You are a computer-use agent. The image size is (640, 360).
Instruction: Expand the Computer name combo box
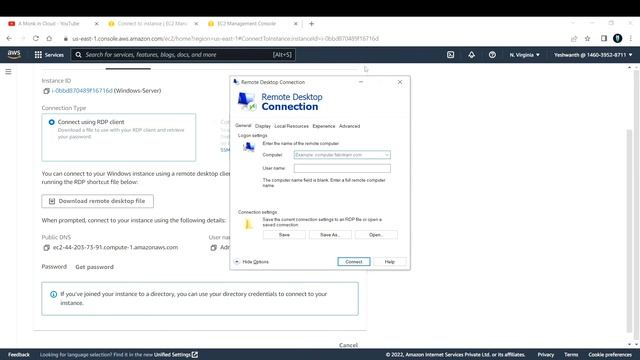pos(387,155)
